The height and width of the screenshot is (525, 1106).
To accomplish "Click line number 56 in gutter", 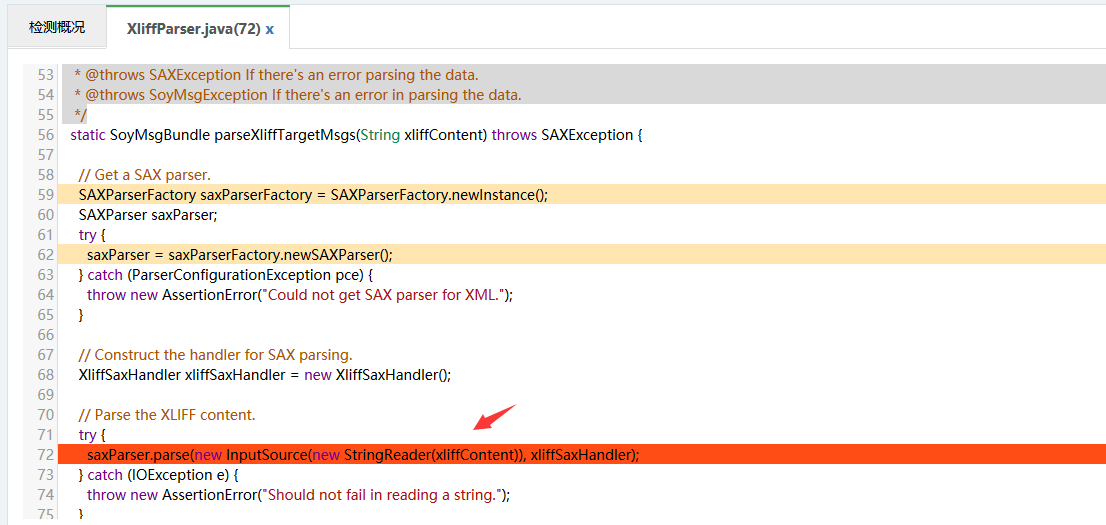I will pos(46,134).
